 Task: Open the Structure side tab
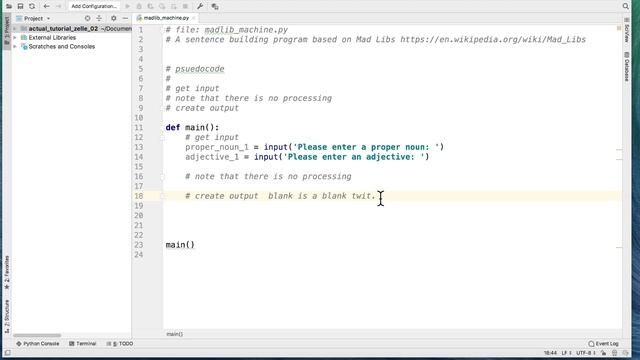point(7,316)
